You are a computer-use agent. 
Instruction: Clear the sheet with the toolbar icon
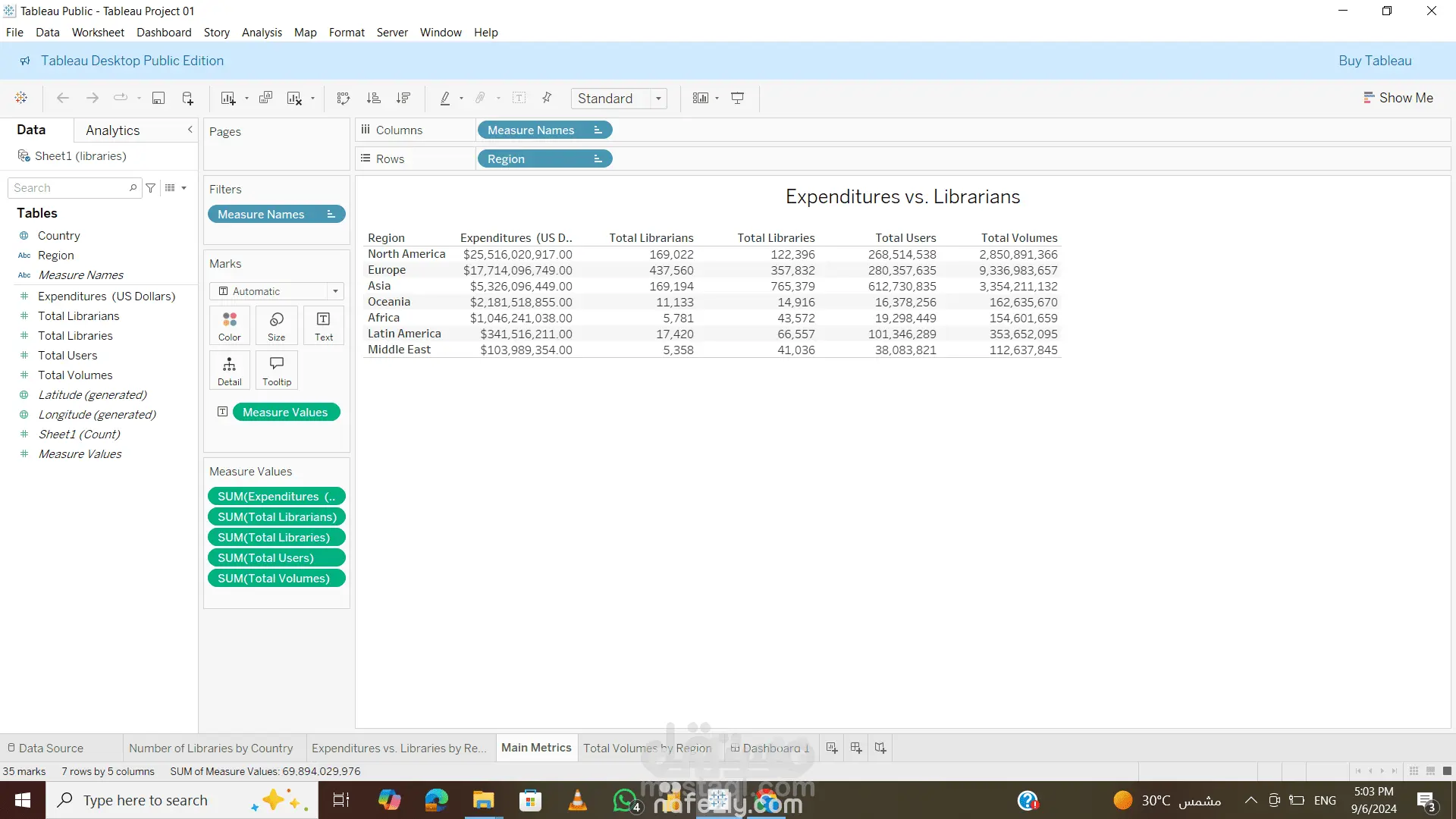point(294,98)
